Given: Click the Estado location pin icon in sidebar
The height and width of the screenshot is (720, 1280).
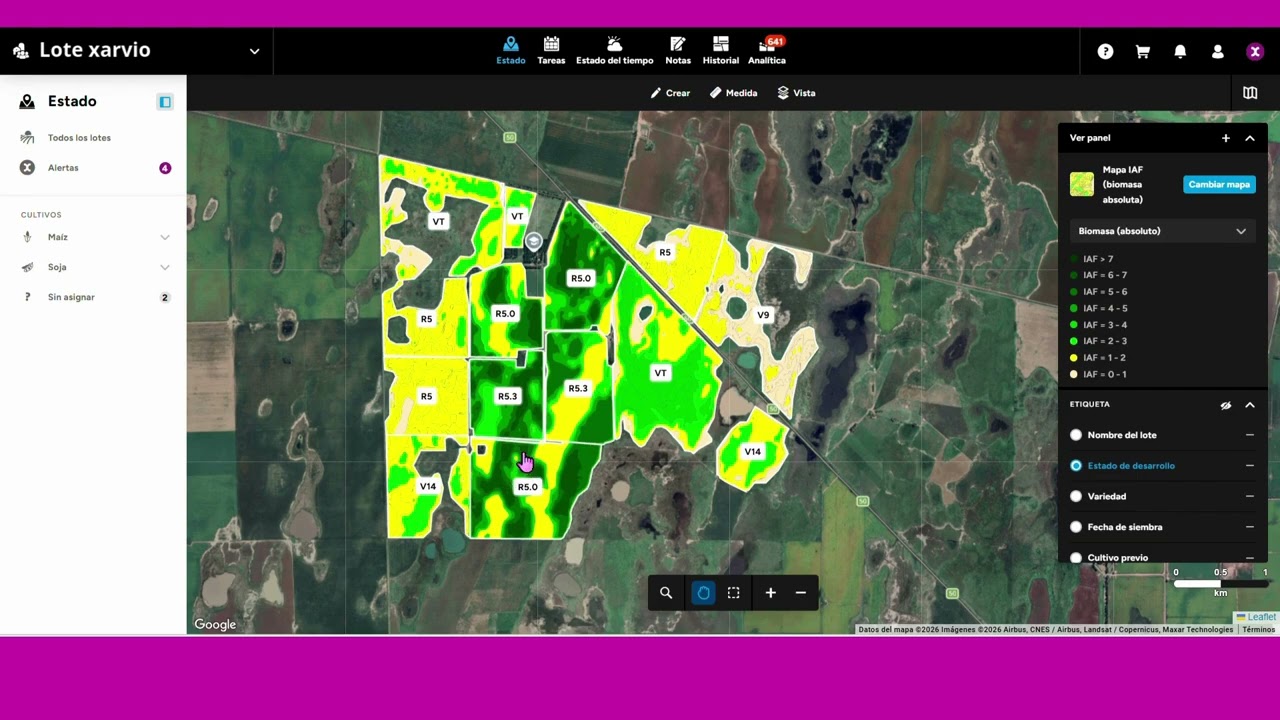Looking at the screenshot, I should (27, 102).
